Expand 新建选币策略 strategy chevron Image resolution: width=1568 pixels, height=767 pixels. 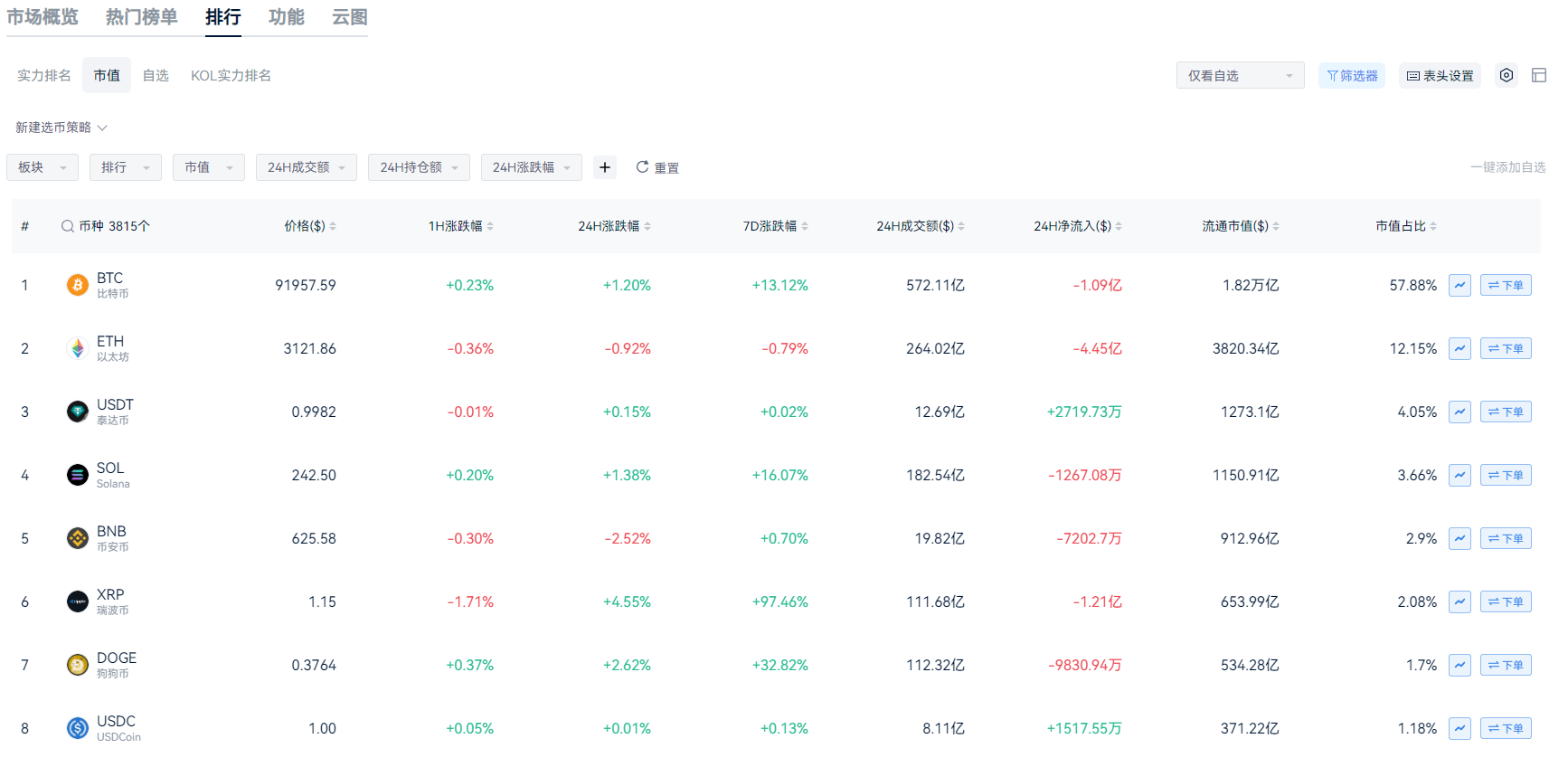102,128
